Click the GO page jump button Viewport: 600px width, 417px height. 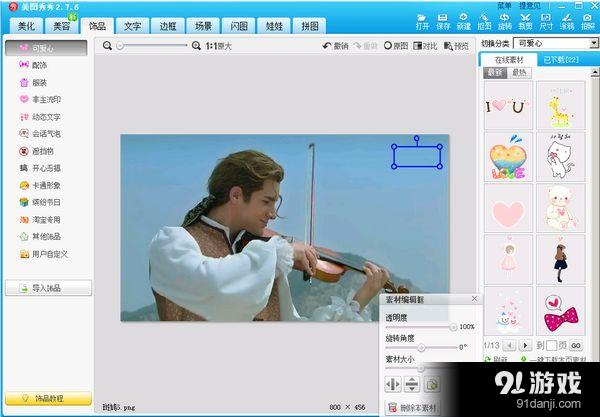tap(576, 345)
